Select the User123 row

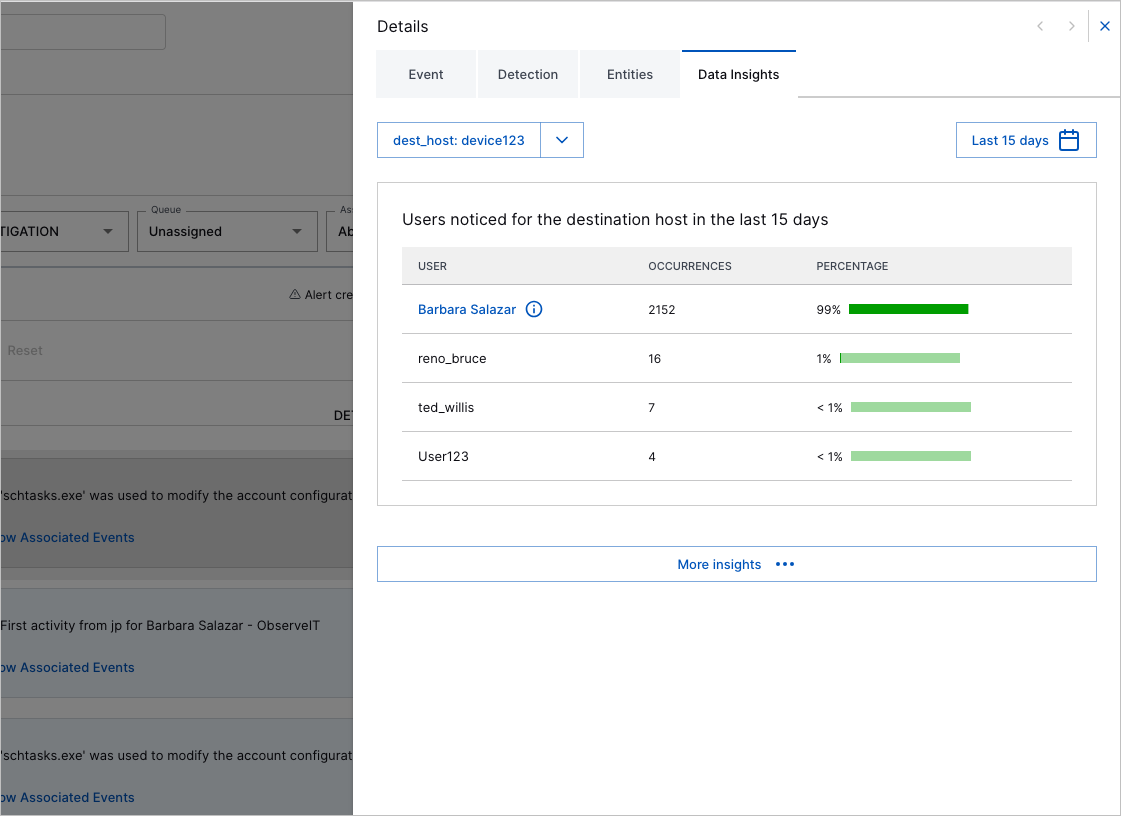click(x=736, y=456)
